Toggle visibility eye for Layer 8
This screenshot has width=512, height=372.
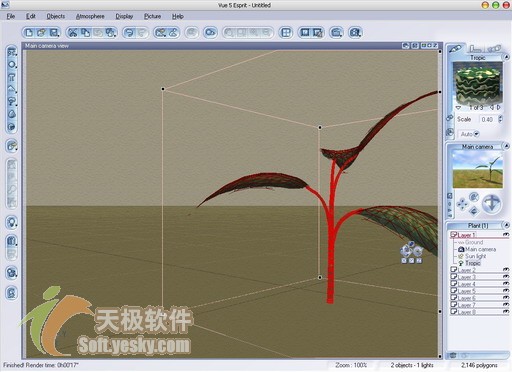[506, 311]
